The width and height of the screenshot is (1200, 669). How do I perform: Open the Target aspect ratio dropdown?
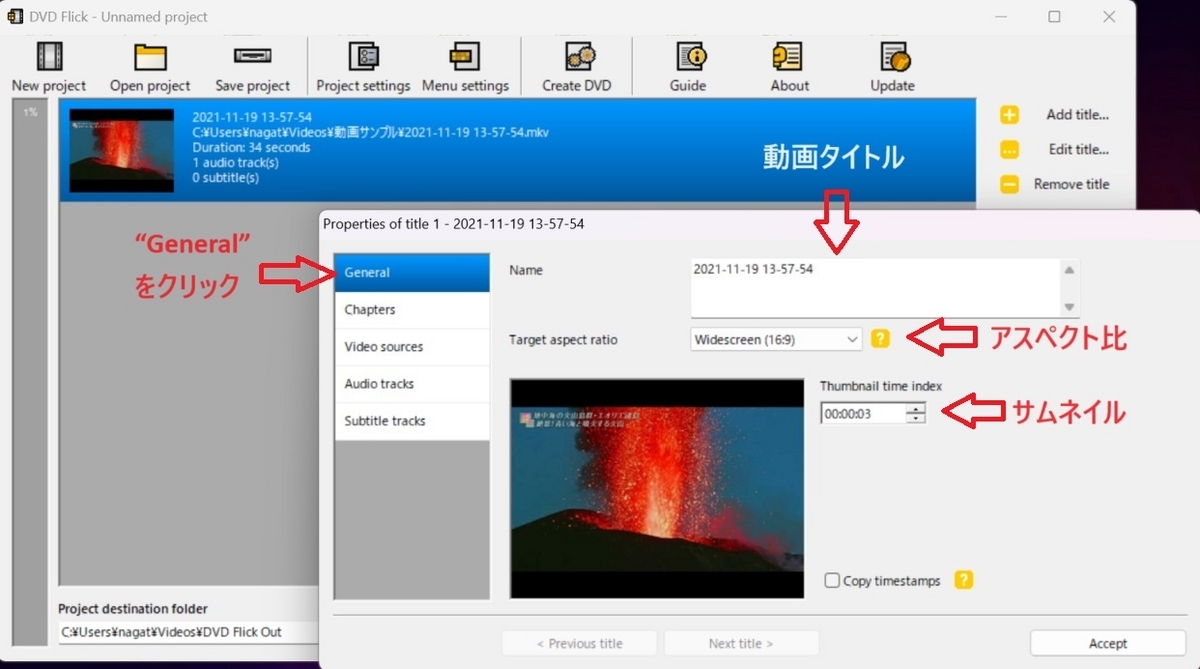[x=776, y=340]
